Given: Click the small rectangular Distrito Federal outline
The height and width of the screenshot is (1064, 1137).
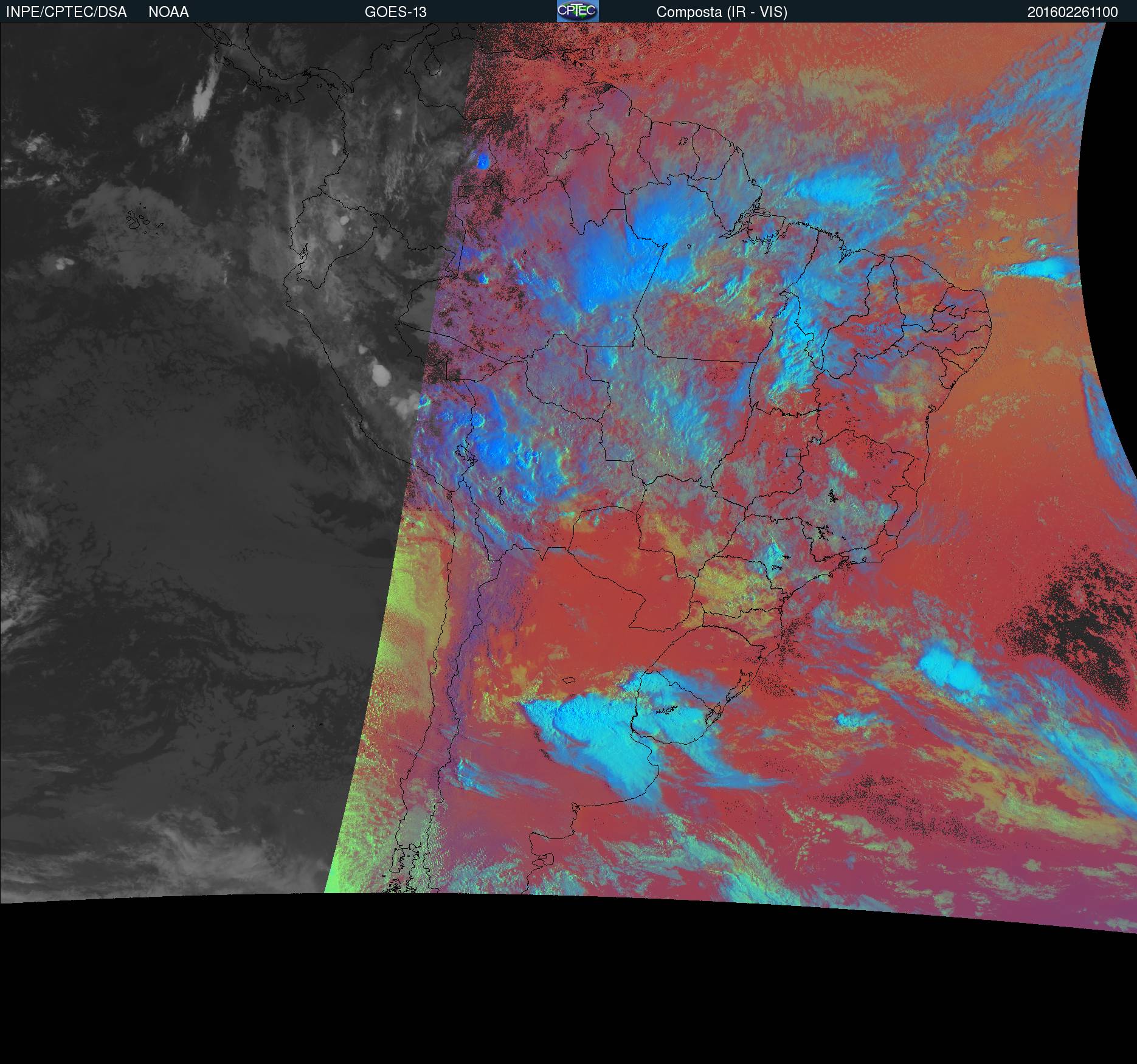Looking at the screenshot, I should [x=793, y=452].
